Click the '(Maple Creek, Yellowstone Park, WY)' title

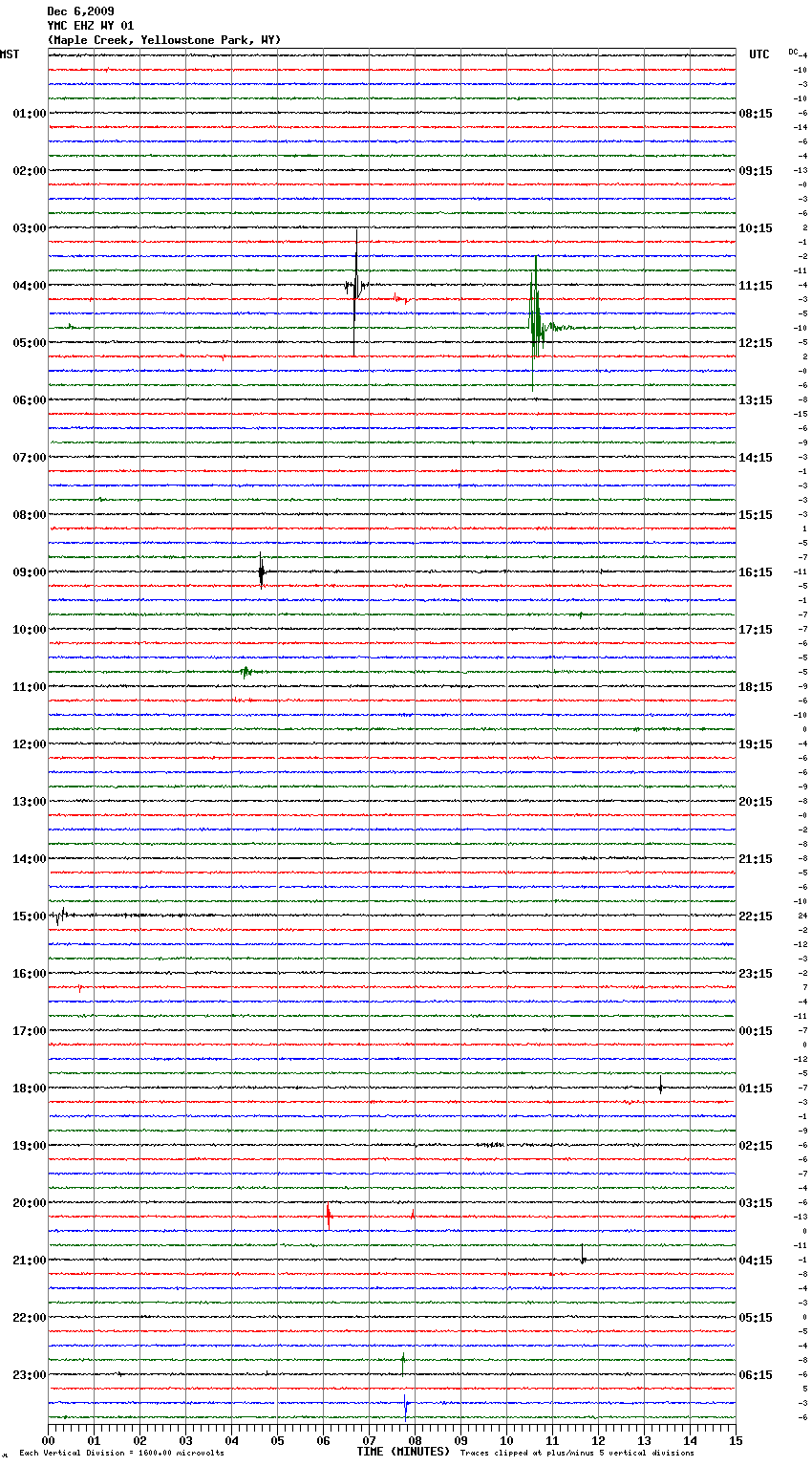click(164, 40)
